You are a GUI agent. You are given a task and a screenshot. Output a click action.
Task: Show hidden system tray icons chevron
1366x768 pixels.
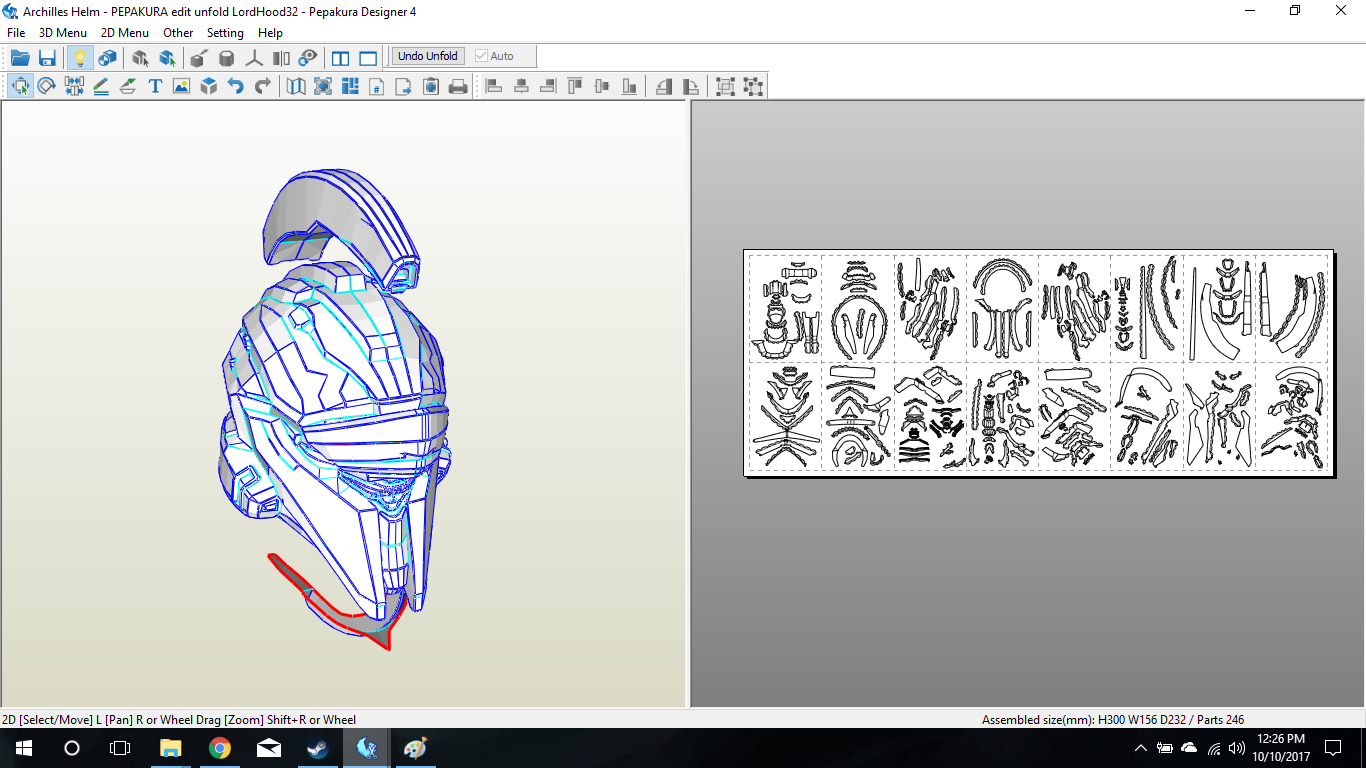(x=1141, y=748)
